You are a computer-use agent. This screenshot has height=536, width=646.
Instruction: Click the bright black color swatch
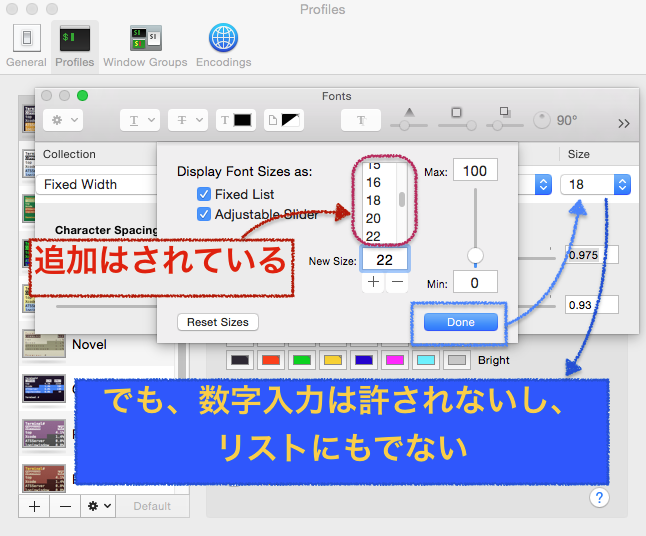240,360
